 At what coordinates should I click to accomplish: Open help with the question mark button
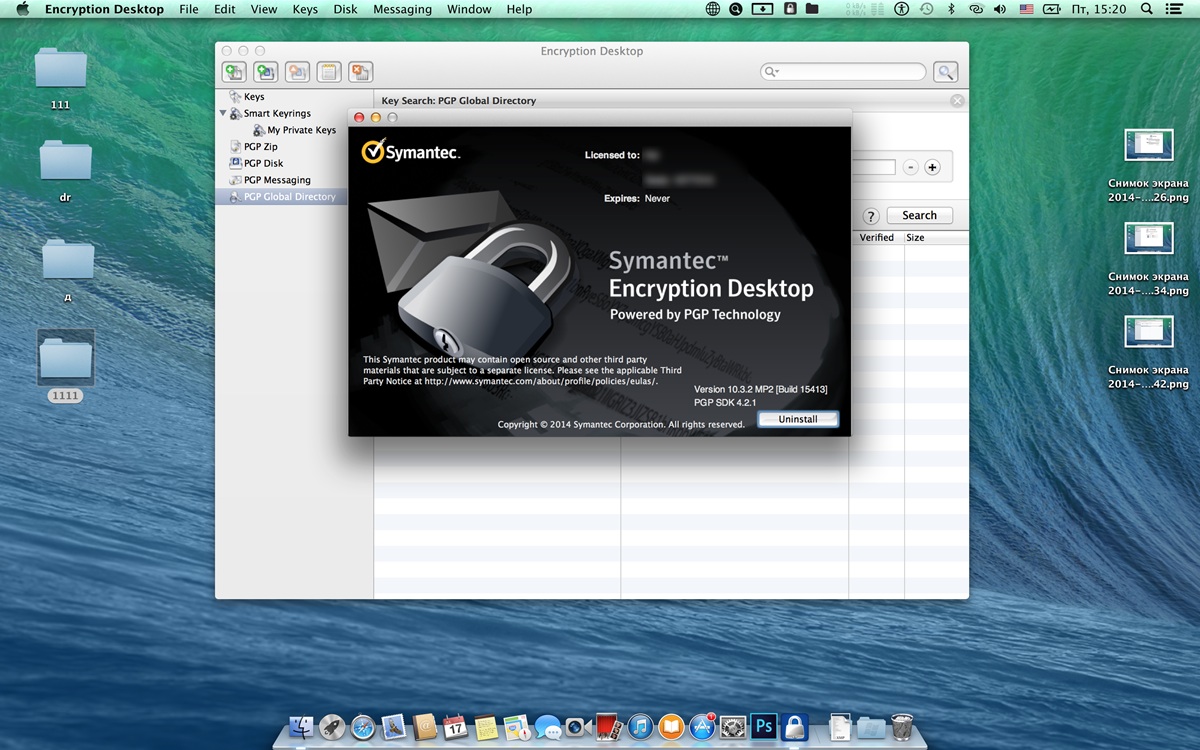(x=870, y=216)
